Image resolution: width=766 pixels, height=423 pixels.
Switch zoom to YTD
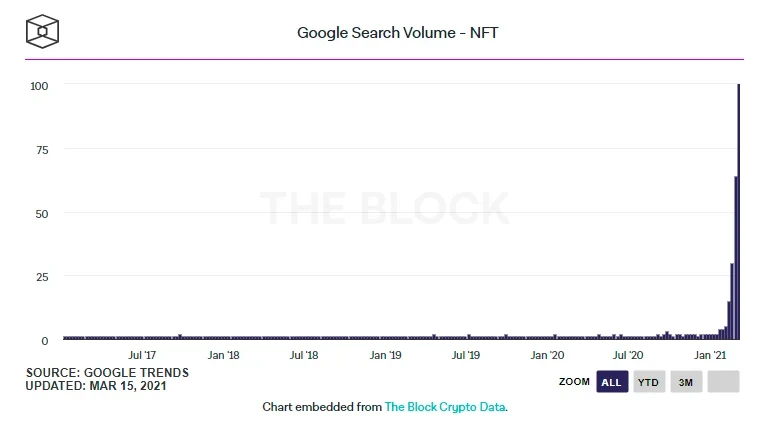pos(648,382)
